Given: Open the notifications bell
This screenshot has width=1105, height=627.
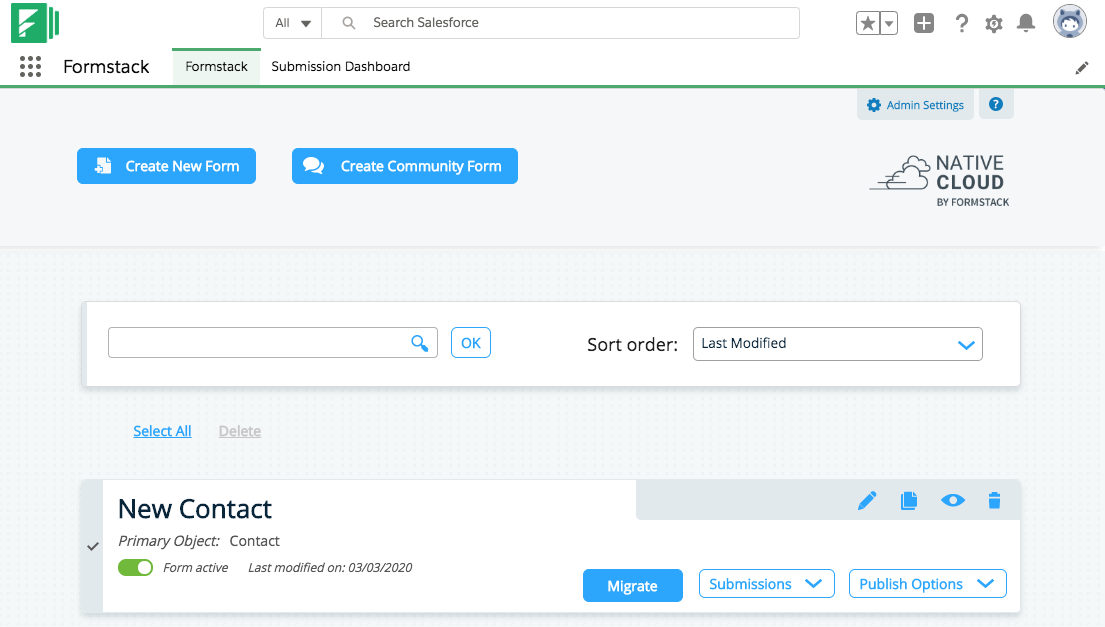Looking at the screenshot, I should [x=1025, y=24].
